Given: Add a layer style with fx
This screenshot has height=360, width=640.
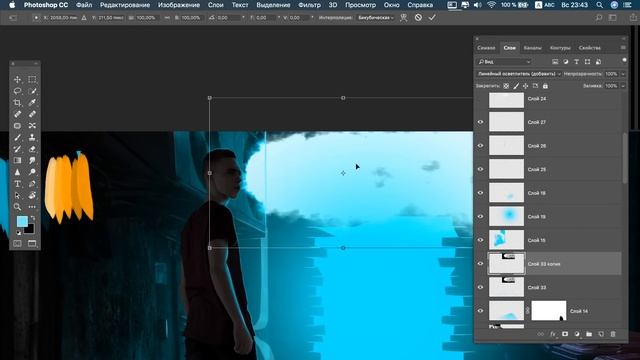Looking at the screenshot, I should coord(553,334).
